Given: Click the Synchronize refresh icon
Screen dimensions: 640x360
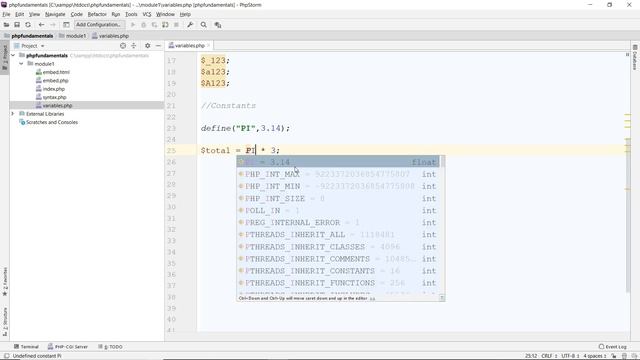Looking at the screenshot, I should tap(28, 25).
